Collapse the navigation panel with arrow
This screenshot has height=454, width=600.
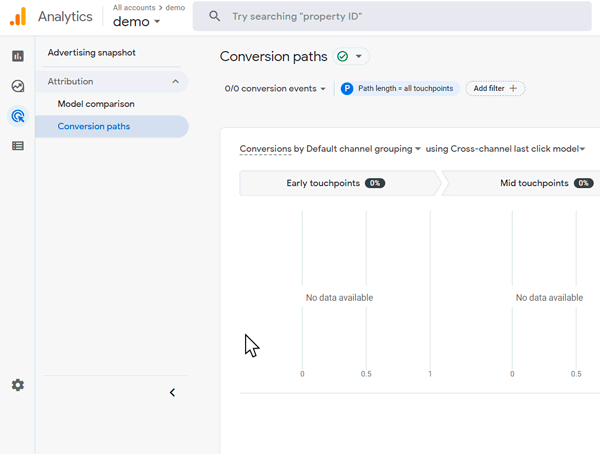pyautogui.click(x=172, y=393)
